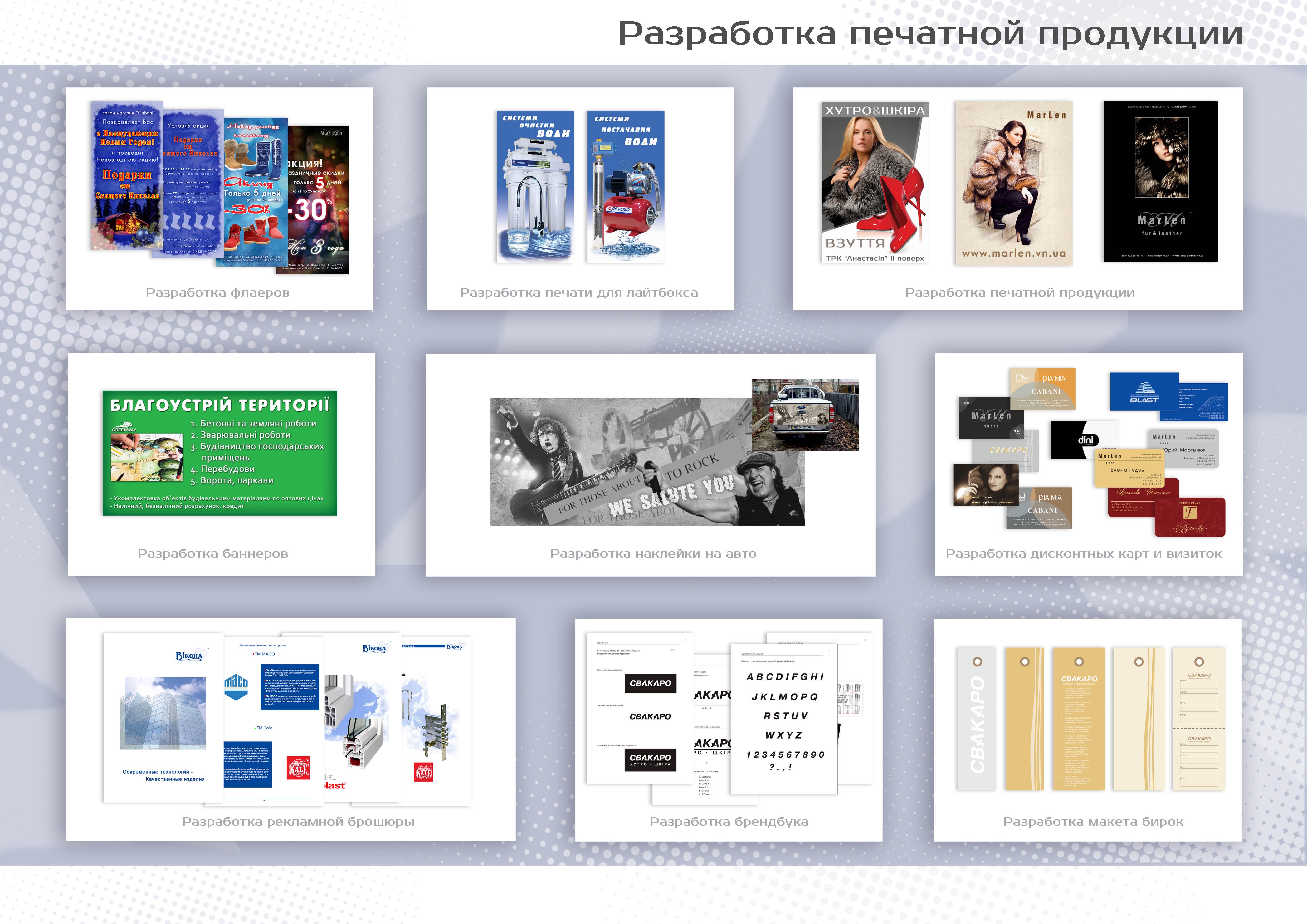Open the beige MarLen www.marlen.vn.ua poster
The width and height of the screenshot is (1307, 924).
pos(1014,183)
